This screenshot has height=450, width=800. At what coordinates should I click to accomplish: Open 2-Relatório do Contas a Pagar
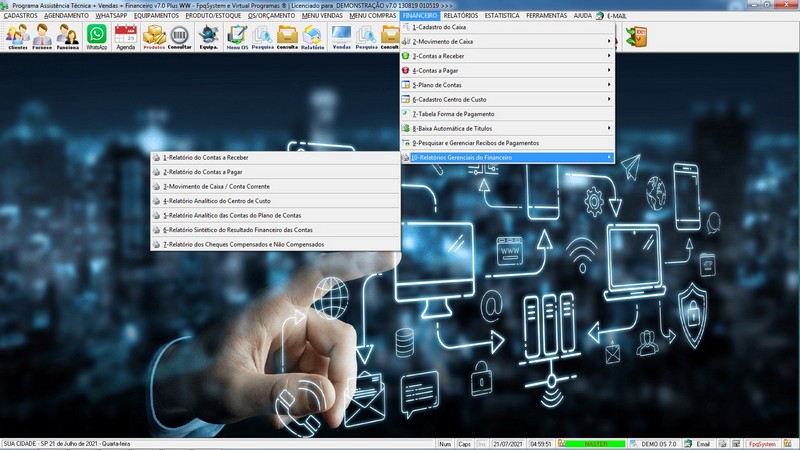pyautogui.click(x=275, y=172)
